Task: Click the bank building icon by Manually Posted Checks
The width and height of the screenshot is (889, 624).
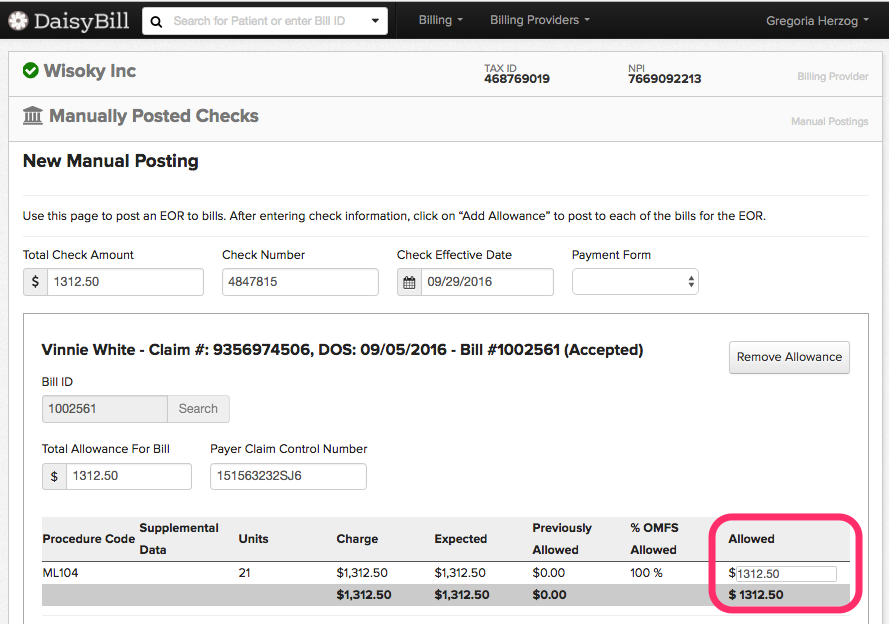Action: pos(33,116)
